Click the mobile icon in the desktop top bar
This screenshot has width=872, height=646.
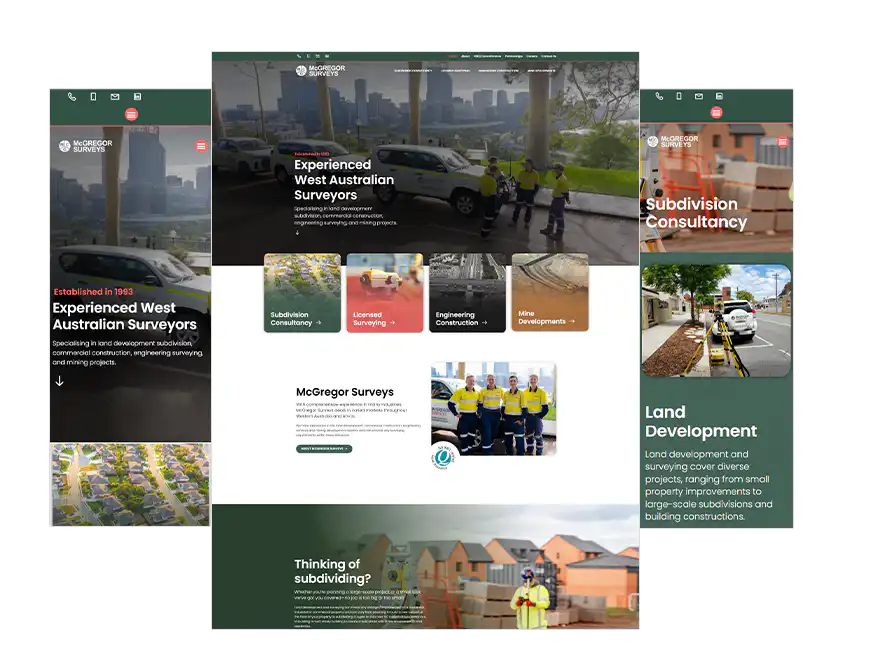tap(308, 56)
